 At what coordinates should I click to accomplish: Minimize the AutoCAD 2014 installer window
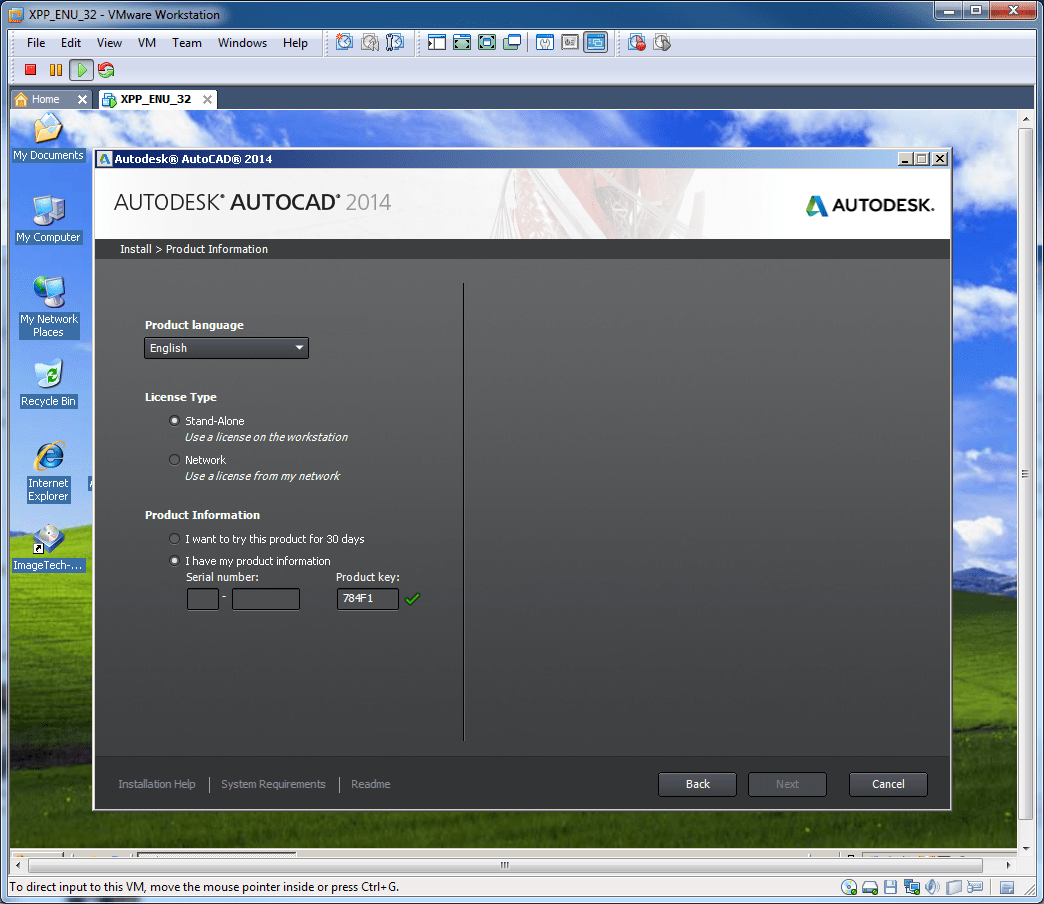tap(905, 158)
